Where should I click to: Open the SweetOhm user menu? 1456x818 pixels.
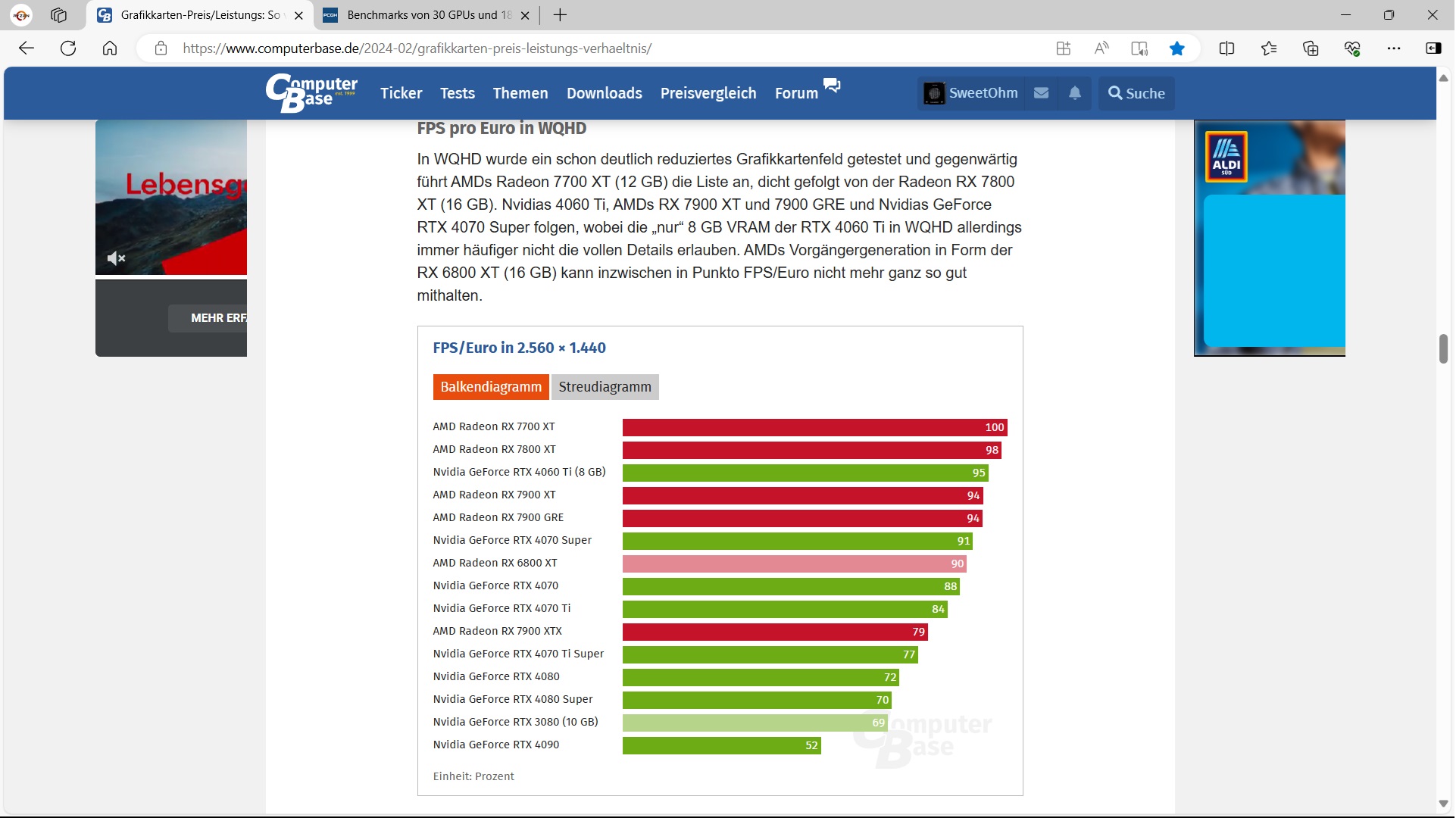970,93
